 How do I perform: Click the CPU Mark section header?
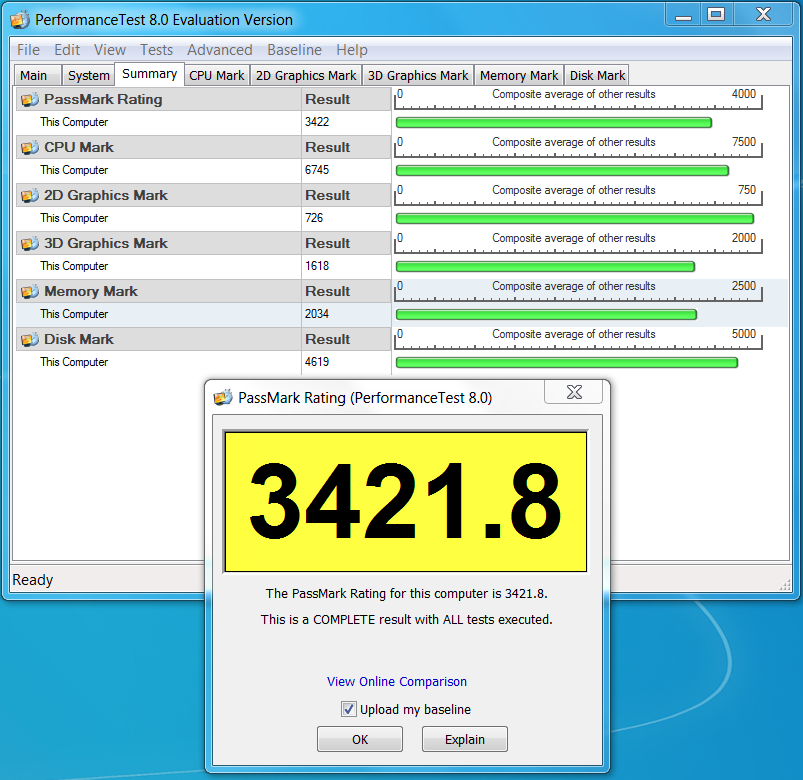pos(159,147)
